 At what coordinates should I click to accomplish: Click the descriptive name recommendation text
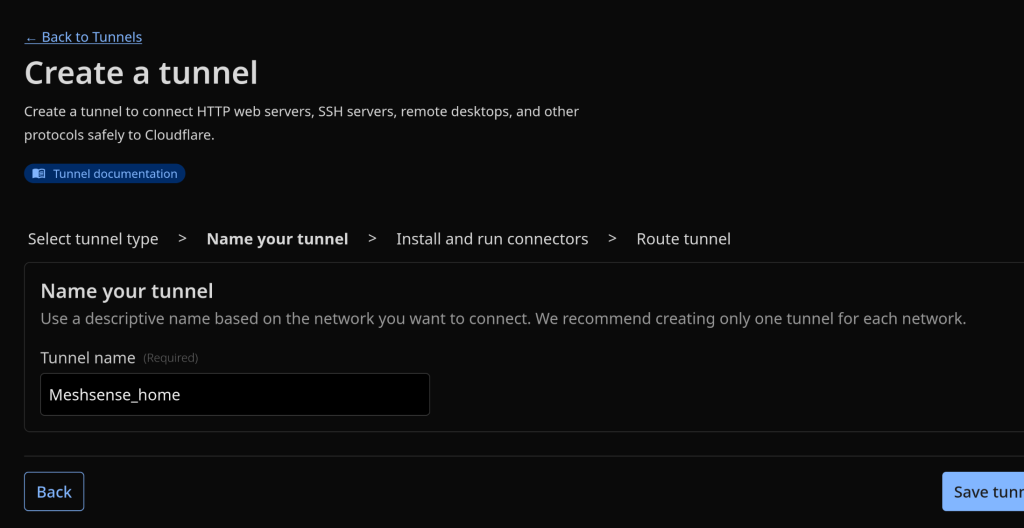click(x=503, y=319)
